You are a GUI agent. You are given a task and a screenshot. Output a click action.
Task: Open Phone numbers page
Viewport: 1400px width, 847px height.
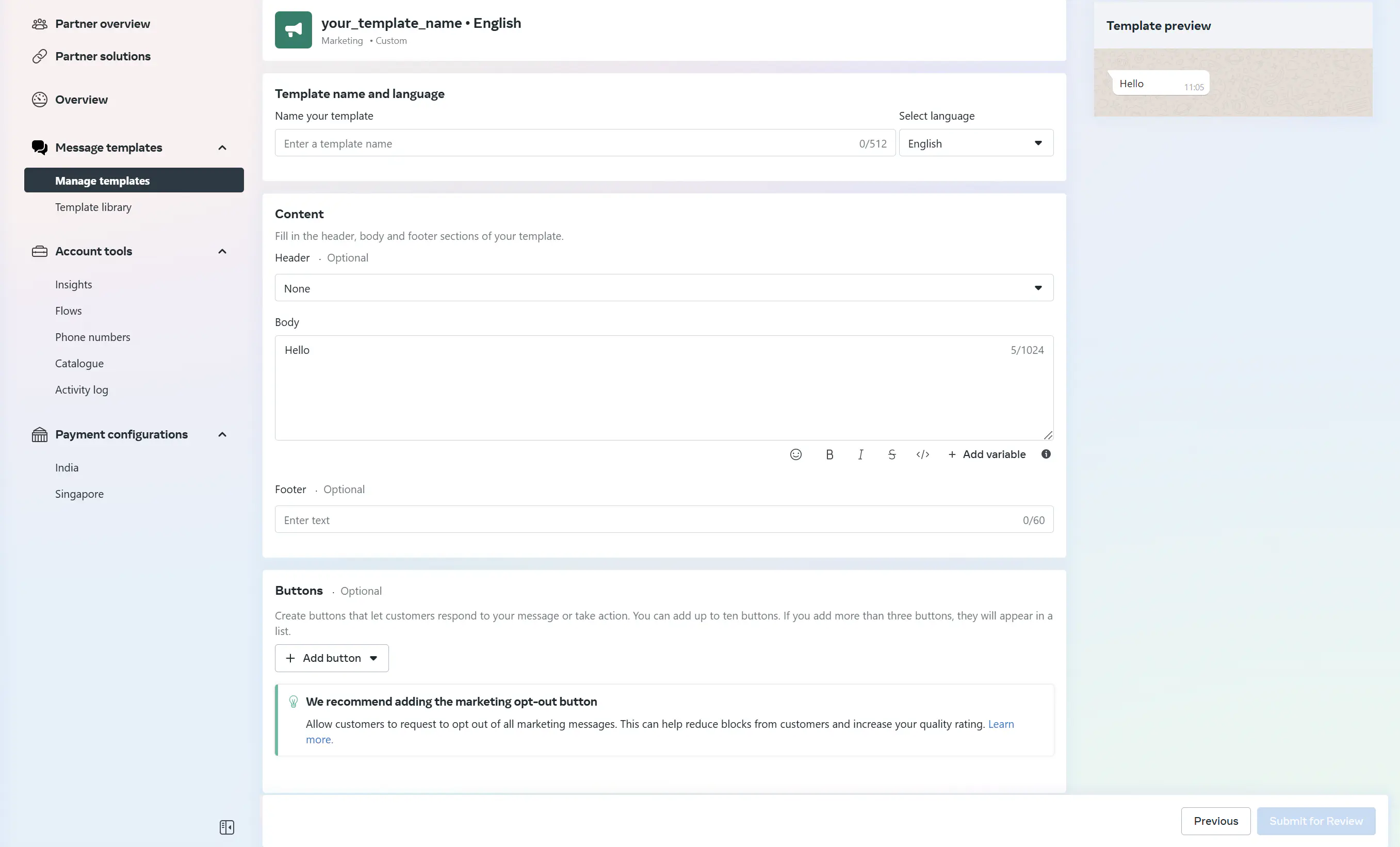tap(93, 337)
